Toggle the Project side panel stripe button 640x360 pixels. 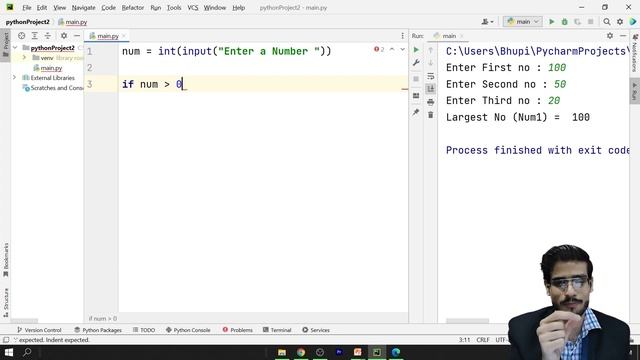coord(5,45)
